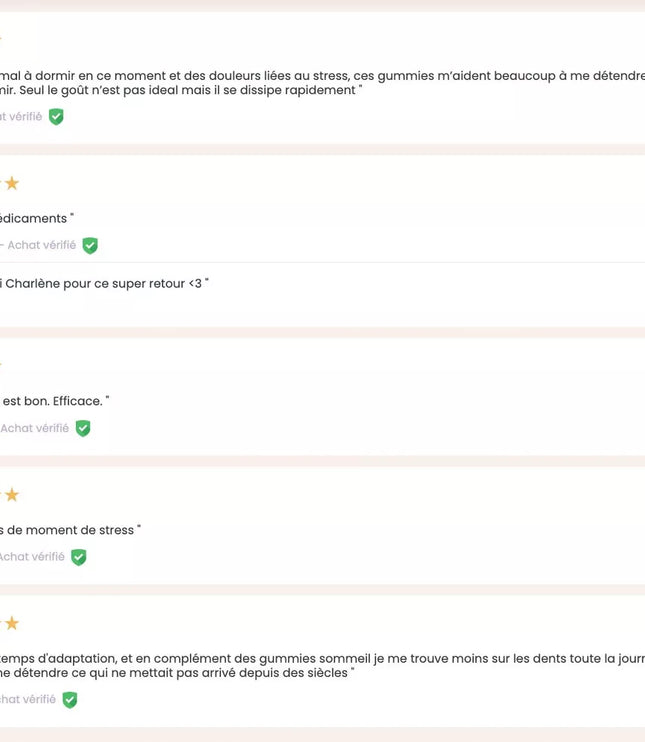645x742 pixels.
Task: Click the reply text "Charlène pour ce super retour <3"
Action: 105,284
